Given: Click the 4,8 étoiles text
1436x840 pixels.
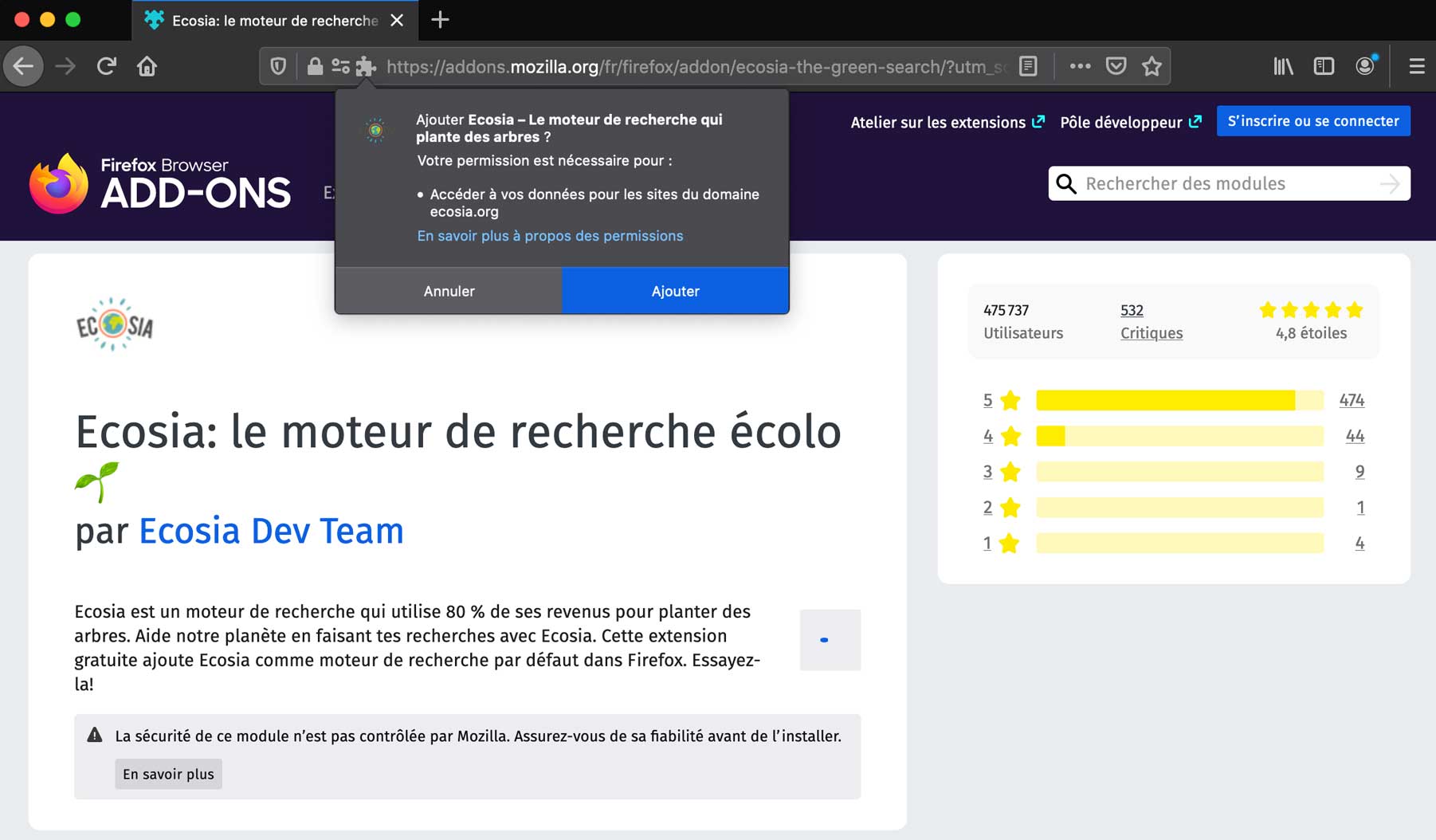Looking at the screenshot, I should (x=1311, y=333).
